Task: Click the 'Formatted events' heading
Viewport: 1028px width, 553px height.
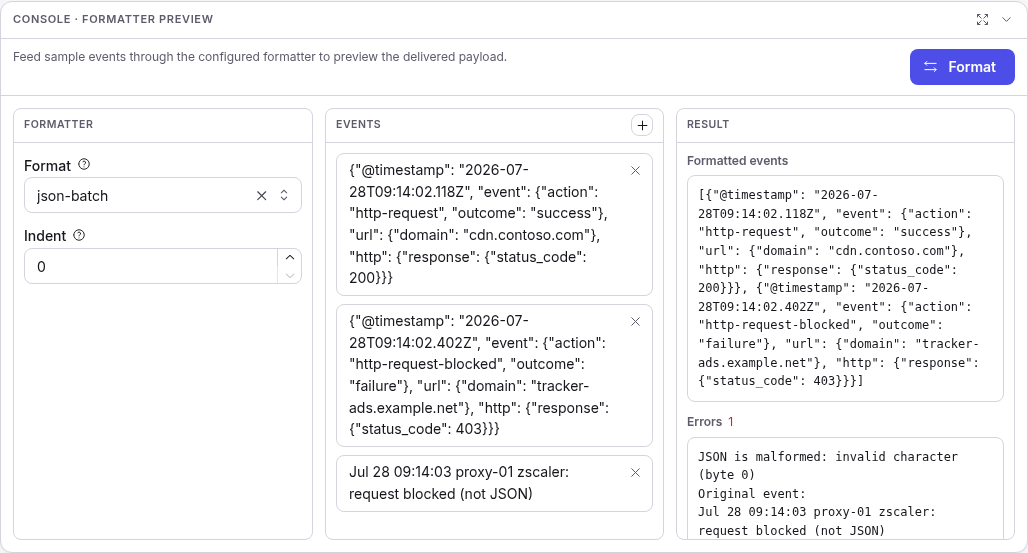Action: [738, 161]
